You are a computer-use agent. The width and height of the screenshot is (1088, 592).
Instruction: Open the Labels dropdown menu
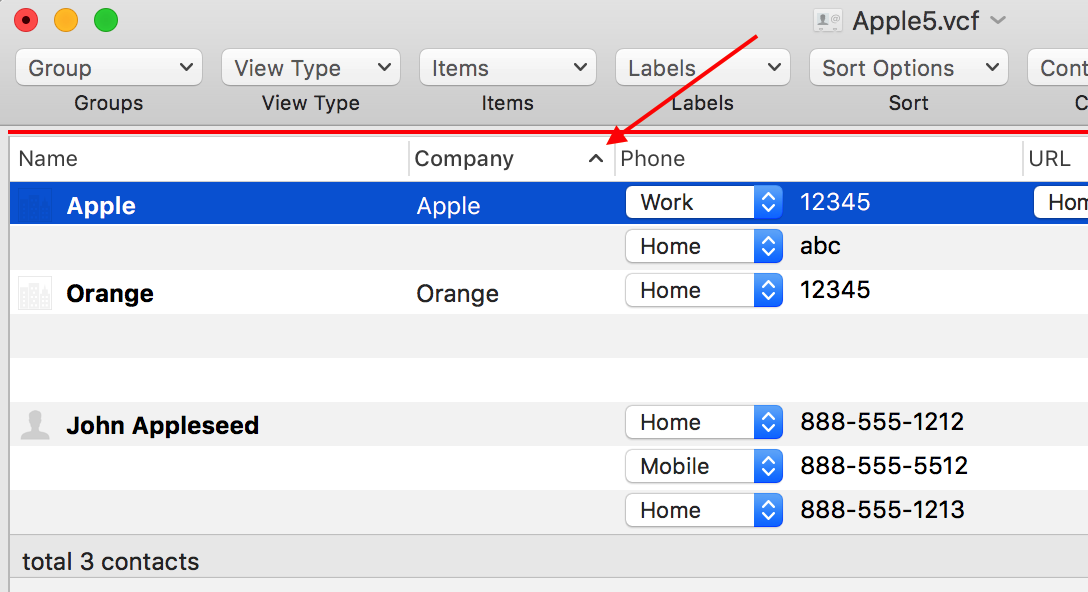pos(702,68)
